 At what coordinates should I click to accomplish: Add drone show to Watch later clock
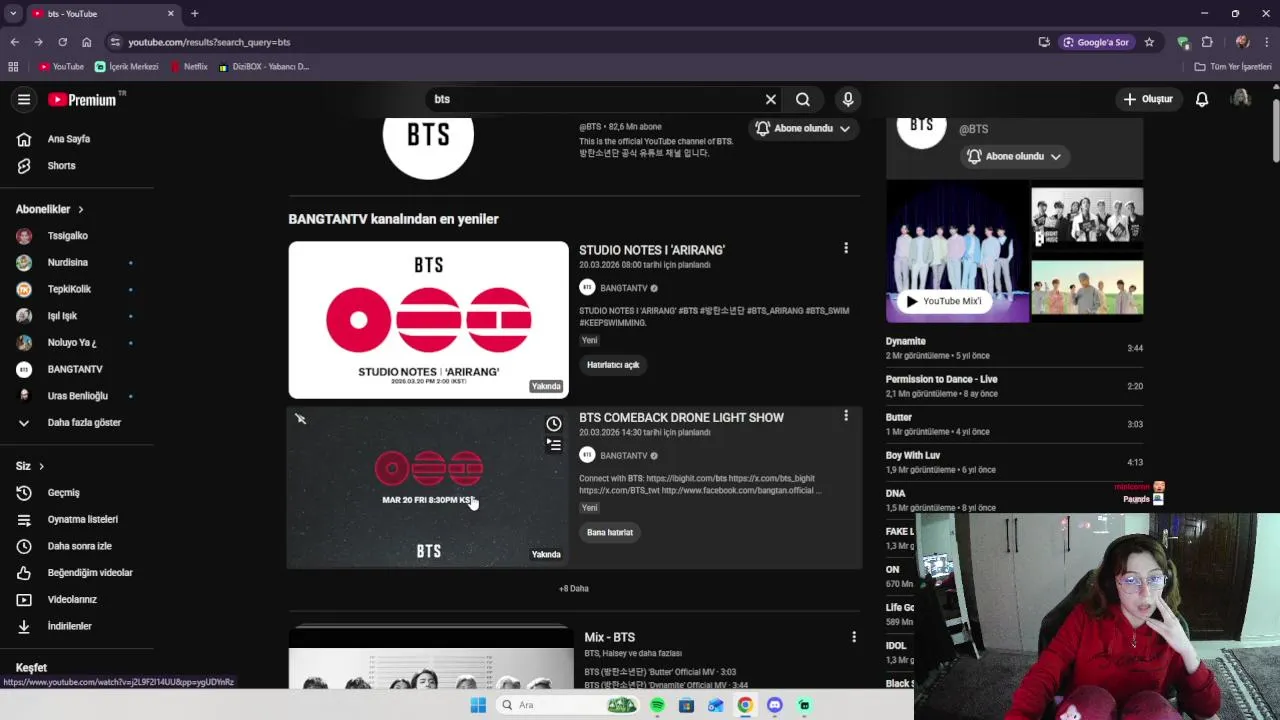554,424
